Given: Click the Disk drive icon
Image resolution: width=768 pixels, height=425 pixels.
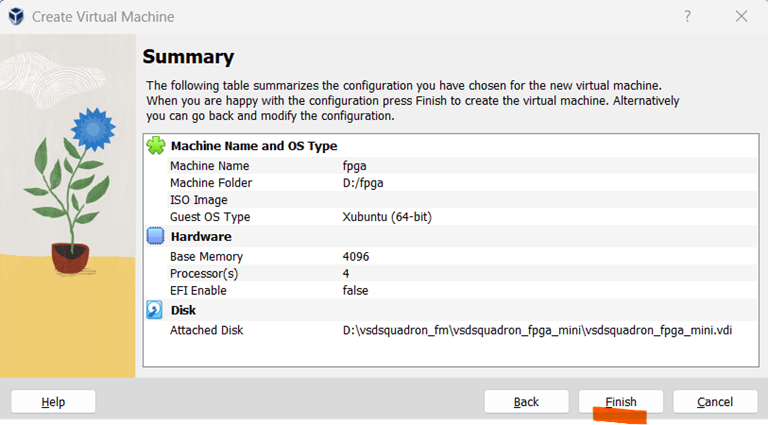Looking at the screenshot, I should 155,310.
